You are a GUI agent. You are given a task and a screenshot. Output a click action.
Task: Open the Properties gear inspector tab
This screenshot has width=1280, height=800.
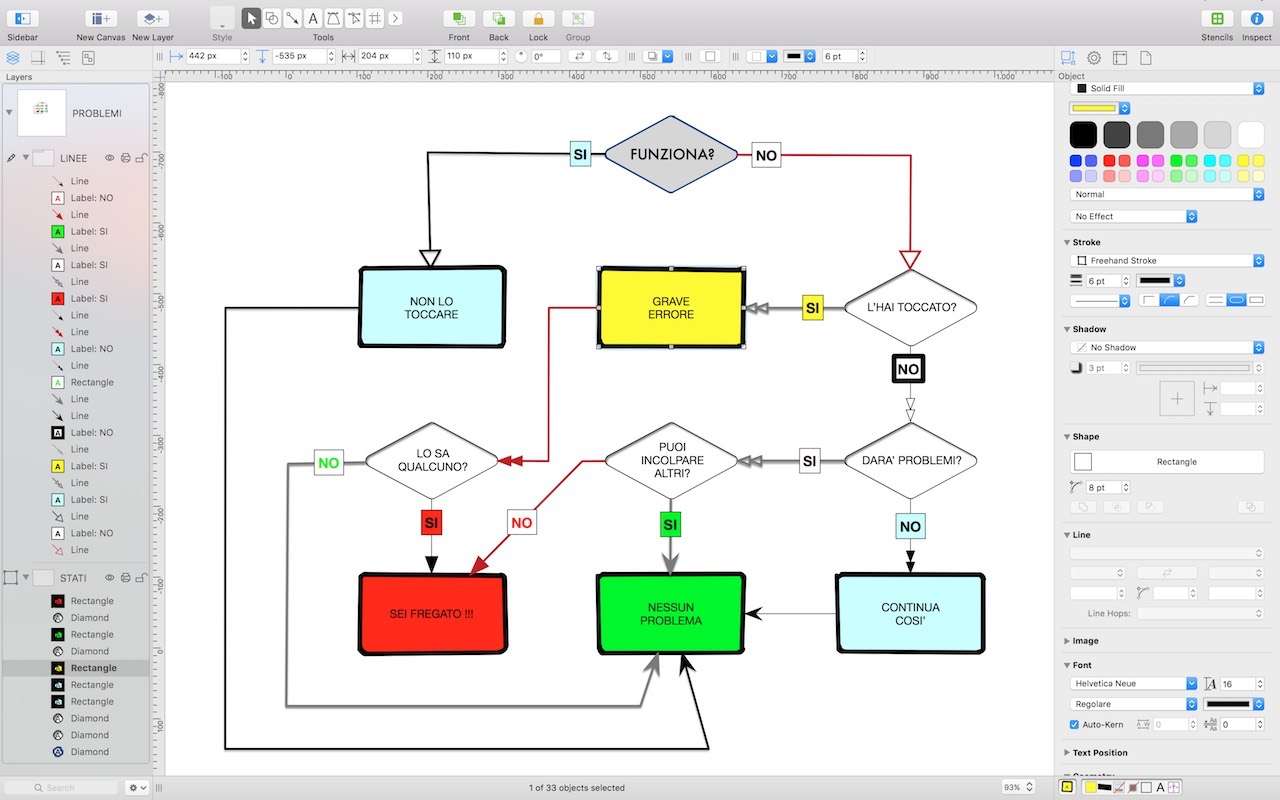[1094, 58]
